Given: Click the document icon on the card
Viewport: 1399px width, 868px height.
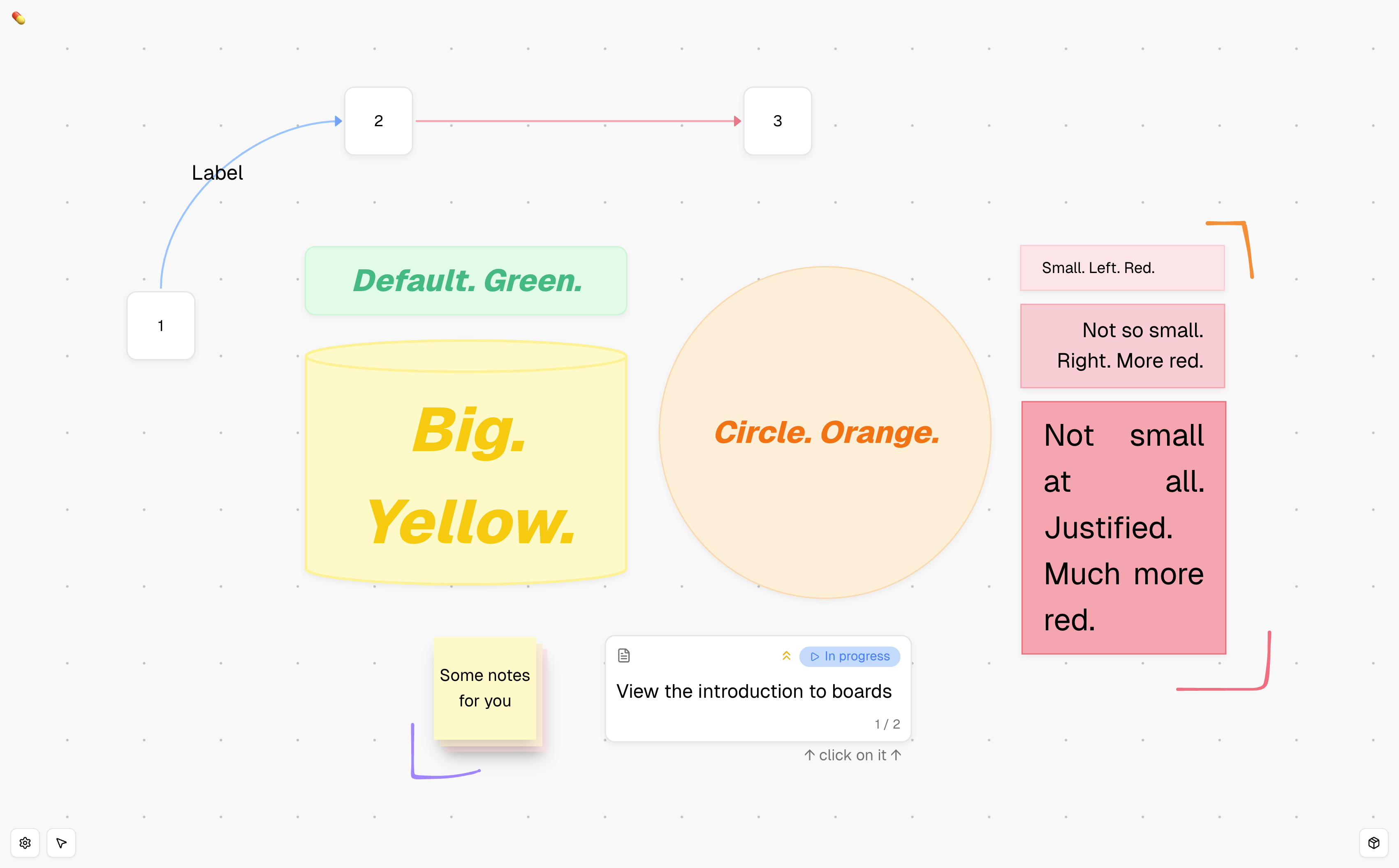Looking at the screenshot, I should click(x=624, y=655).
